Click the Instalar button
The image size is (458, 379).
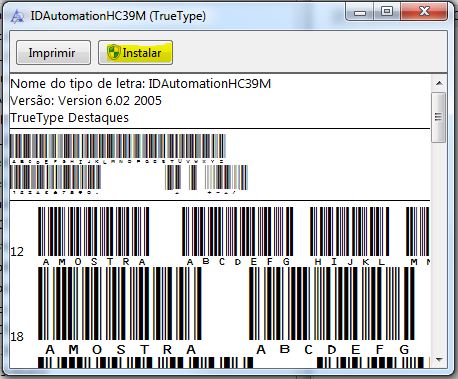pyautogui.click(x=135, y=52)
